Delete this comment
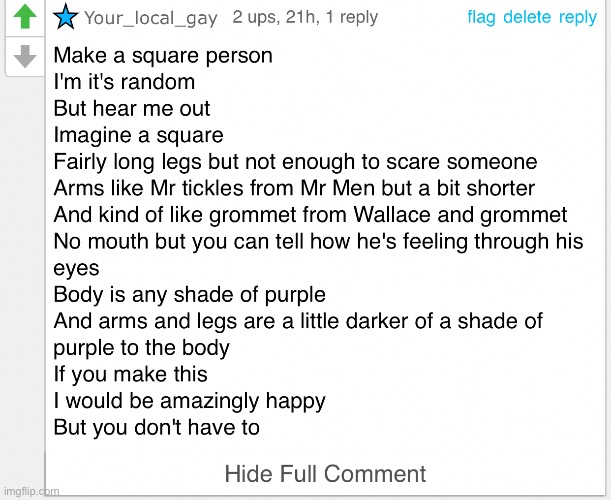Screen dimensions: 611x500 (x=527, y=17)
